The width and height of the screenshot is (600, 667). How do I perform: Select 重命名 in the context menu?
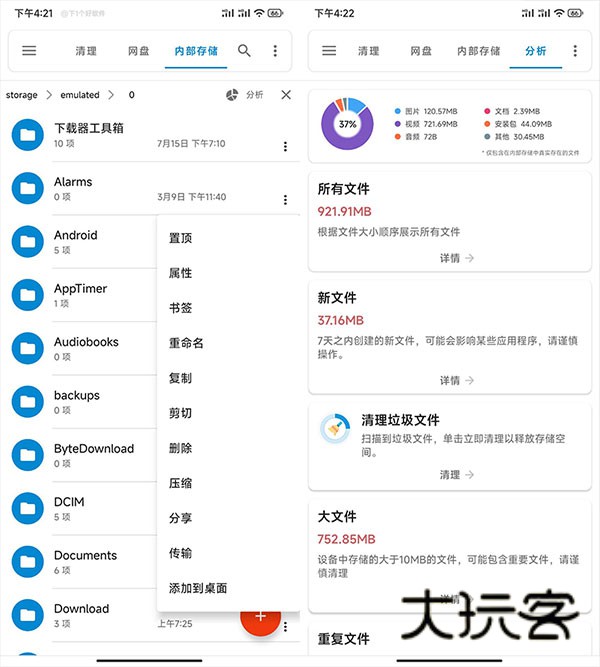tap(186, 343)
